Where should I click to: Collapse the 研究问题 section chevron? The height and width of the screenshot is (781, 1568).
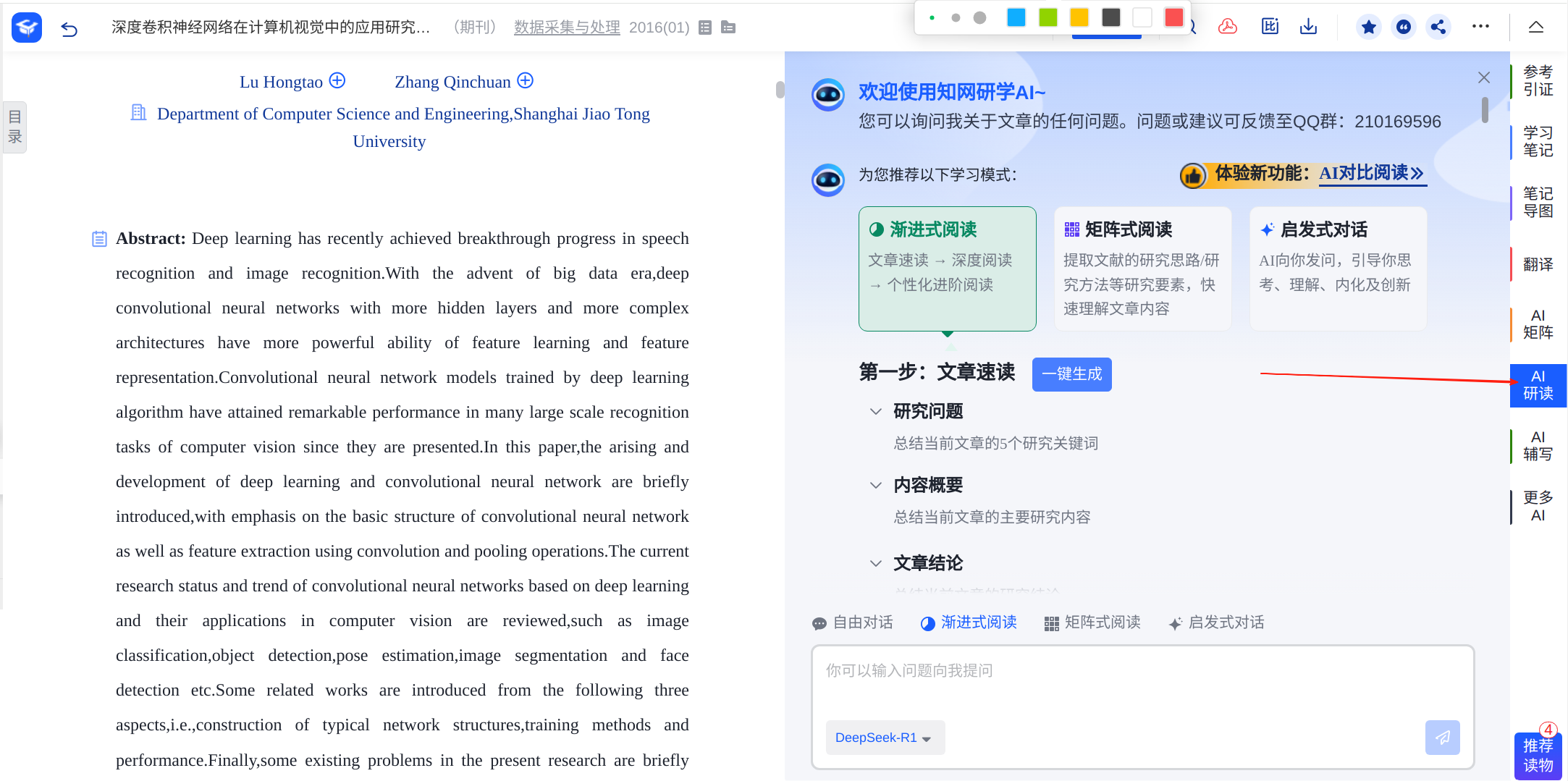[x=876, y=412]
